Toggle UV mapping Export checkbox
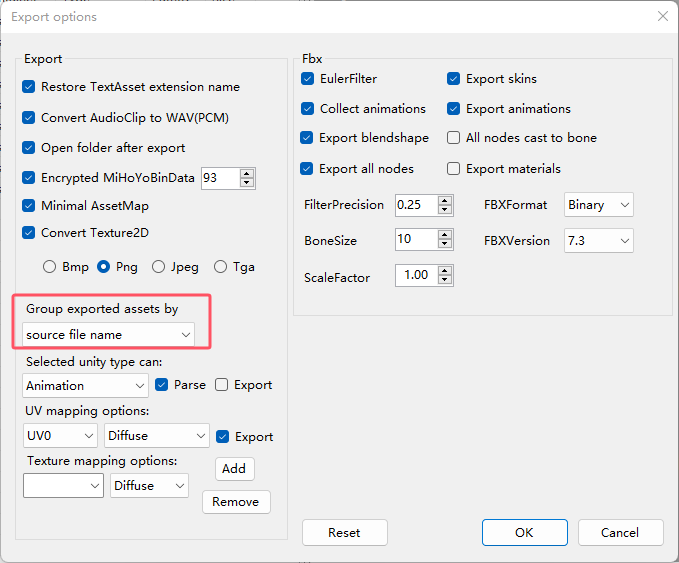679x563 pixels. click(223, 437)
